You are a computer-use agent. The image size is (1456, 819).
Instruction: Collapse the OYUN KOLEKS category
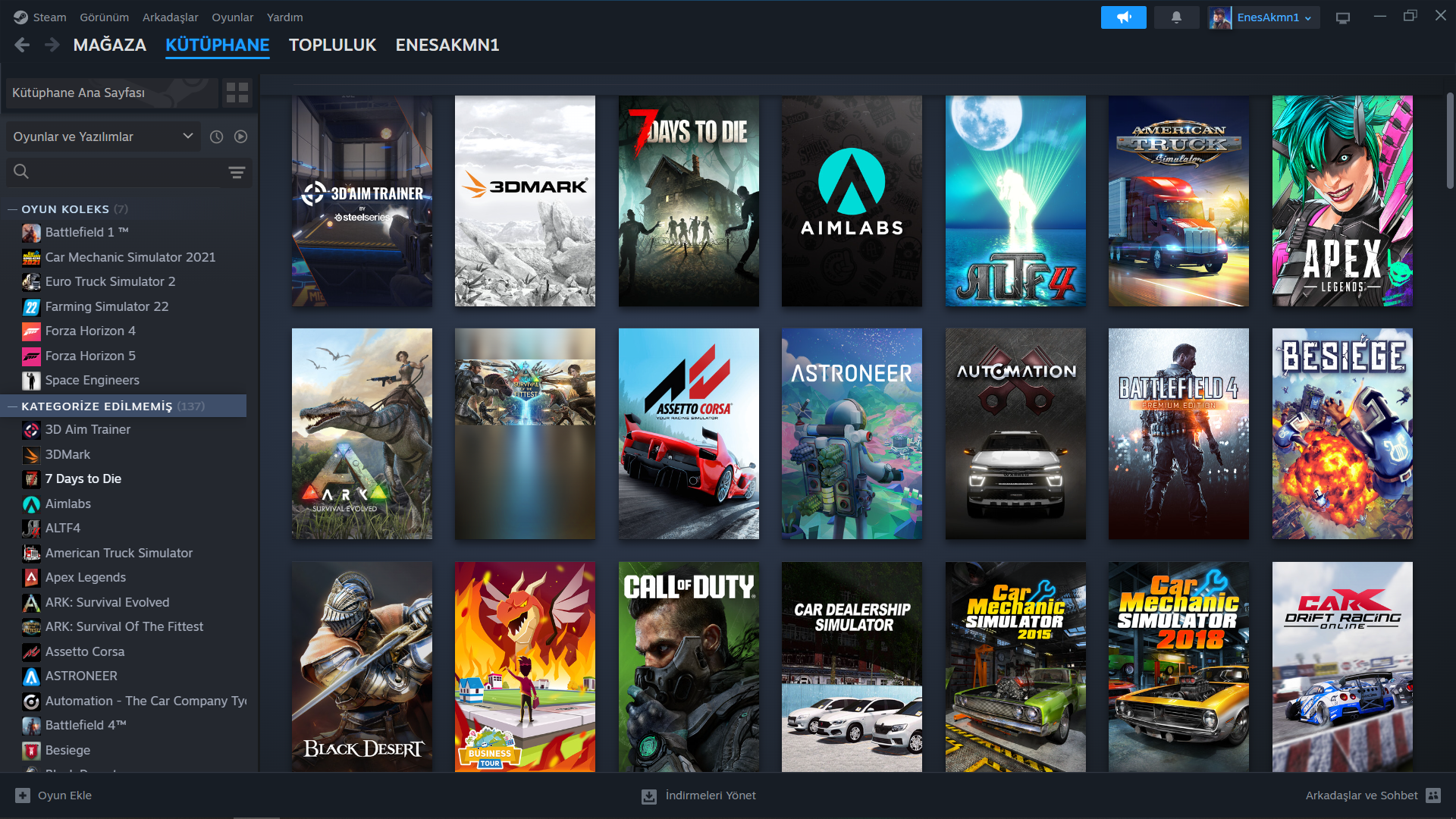click(12, 209)
